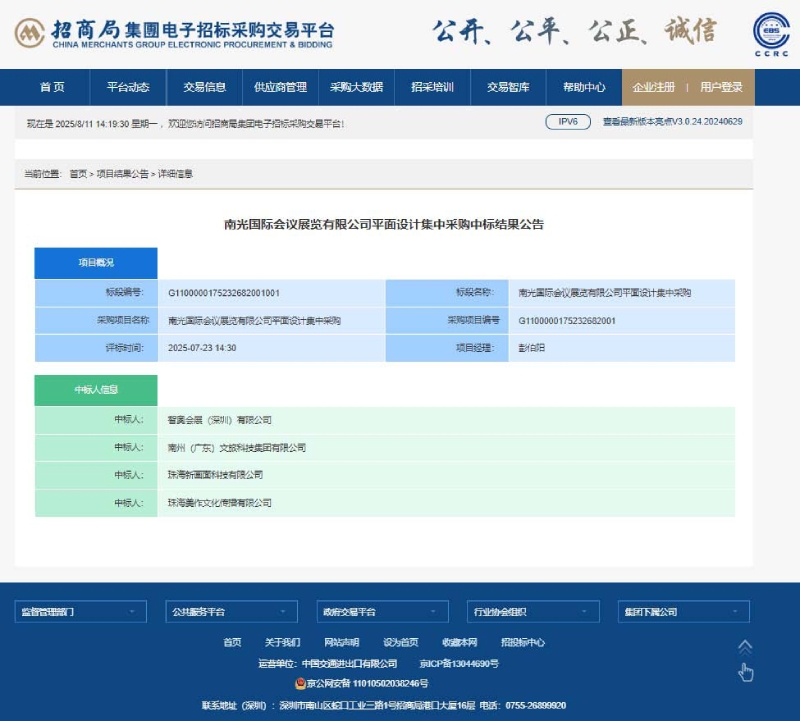Click the footer 收藏本网 link
Viewport: 800px width, 721px height.
pyautogui.click(x=460, y=642)
